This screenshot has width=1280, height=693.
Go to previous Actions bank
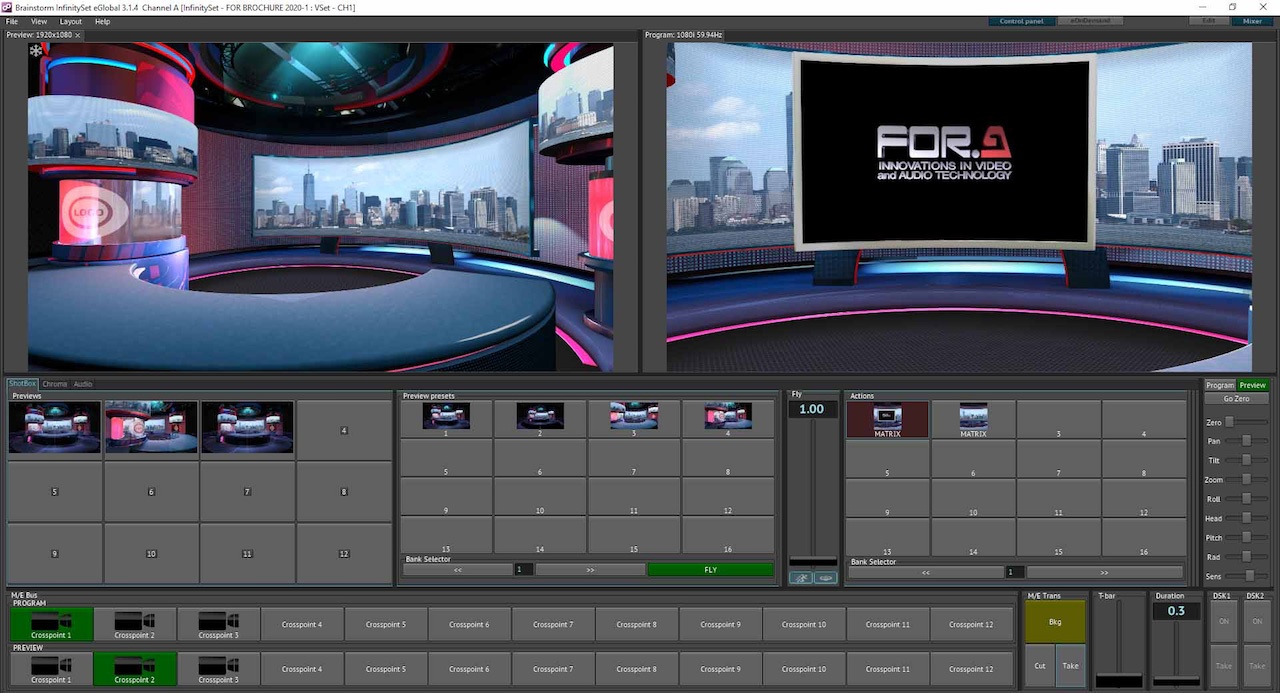927,573
